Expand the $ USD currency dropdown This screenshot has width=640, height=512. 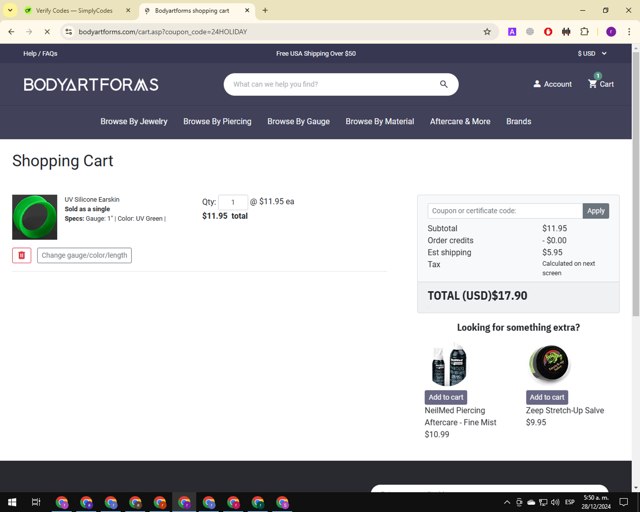click(592, 53)
